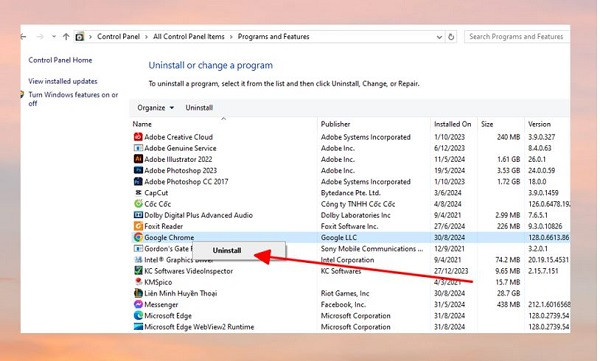Click the Liên Minh Huyền Thoại icon
The image size is (600, 361).
(138, 293)
